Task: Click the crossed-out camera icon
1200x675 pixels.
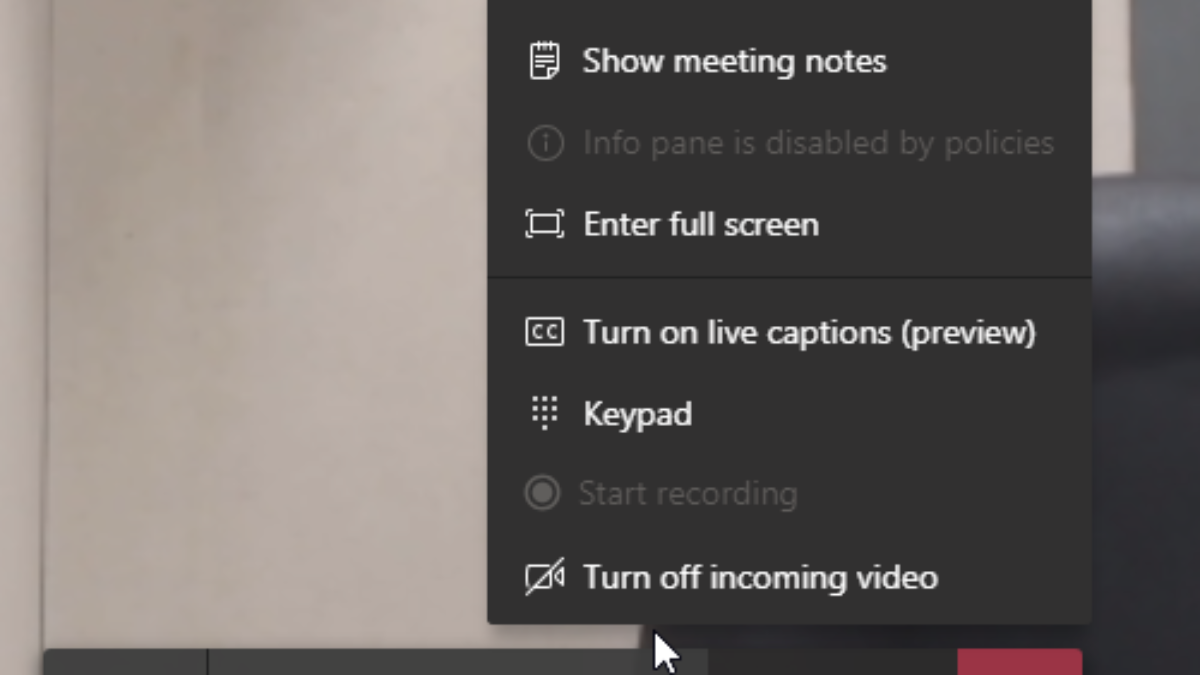Action: click(544, 577)
